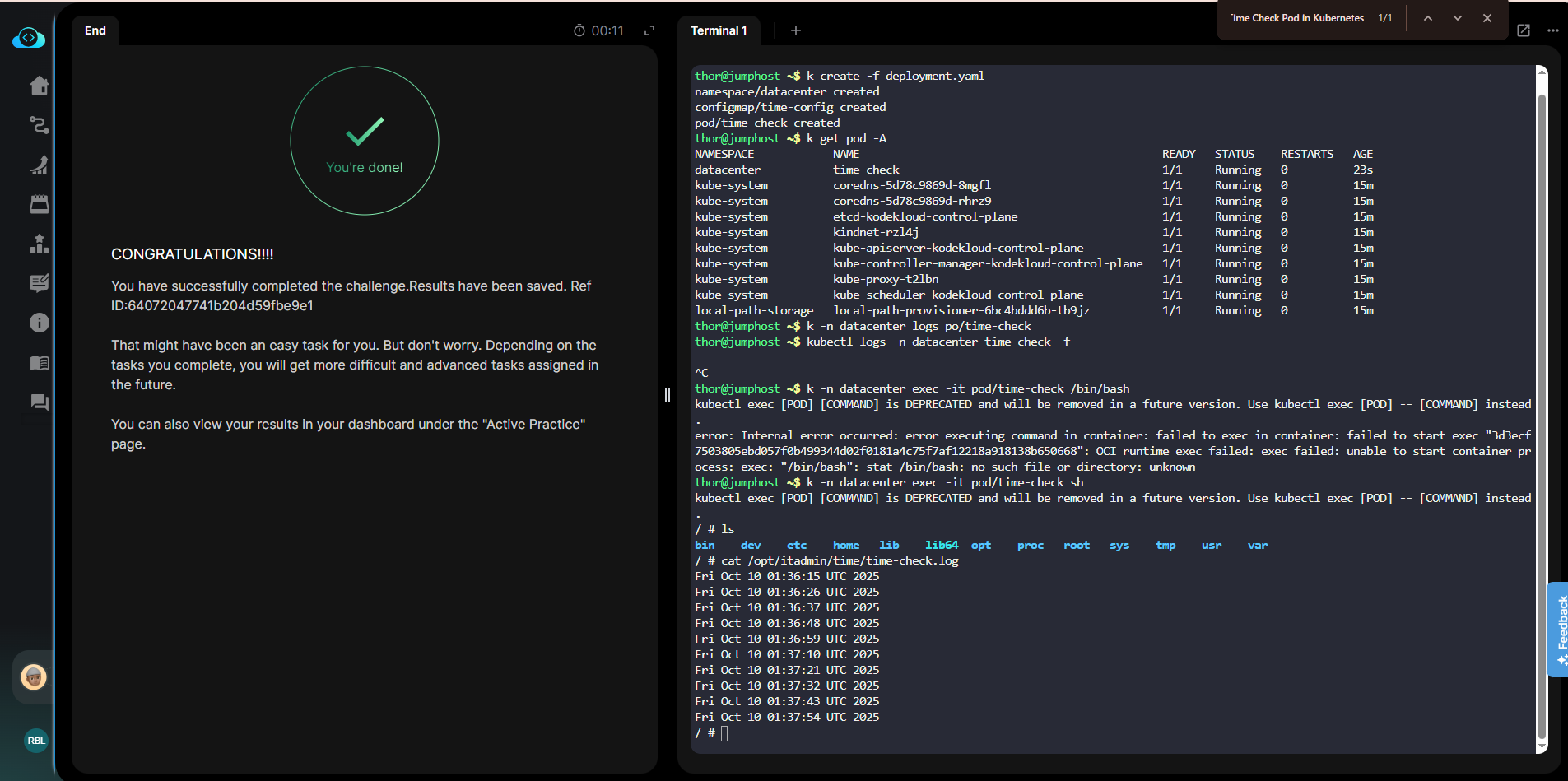The width and height of the screenshot is (1568, 781).
Task: Open the Feedback side button
Action: coord(1558,630)
